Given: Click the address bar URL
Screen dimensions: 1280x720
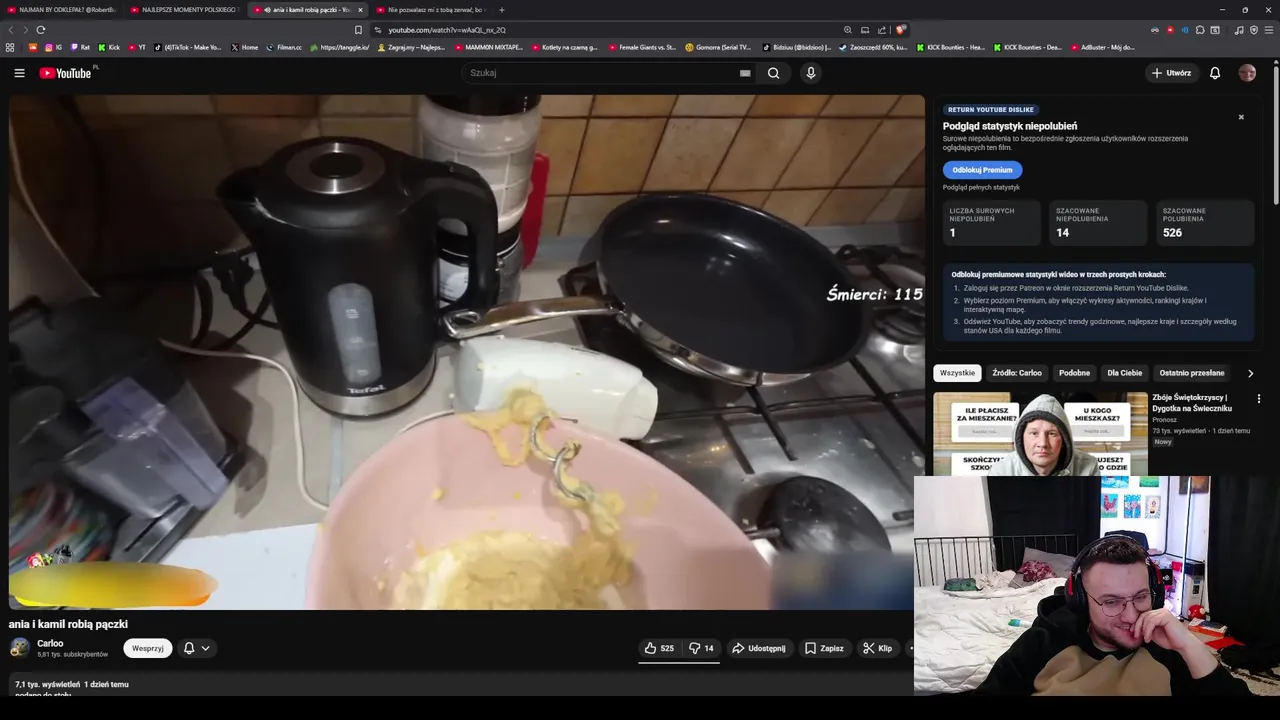Looking at the screenshot, I should (x=447, y=30).
